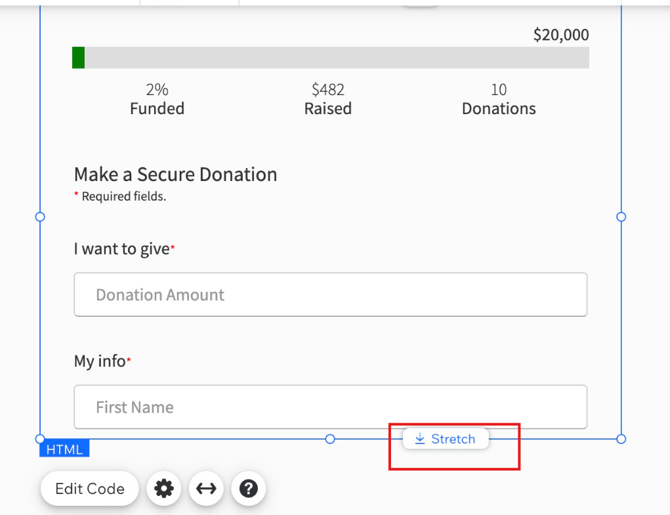
Task: Click the green filled progress bar segment
Action: [x=79, y=58]
